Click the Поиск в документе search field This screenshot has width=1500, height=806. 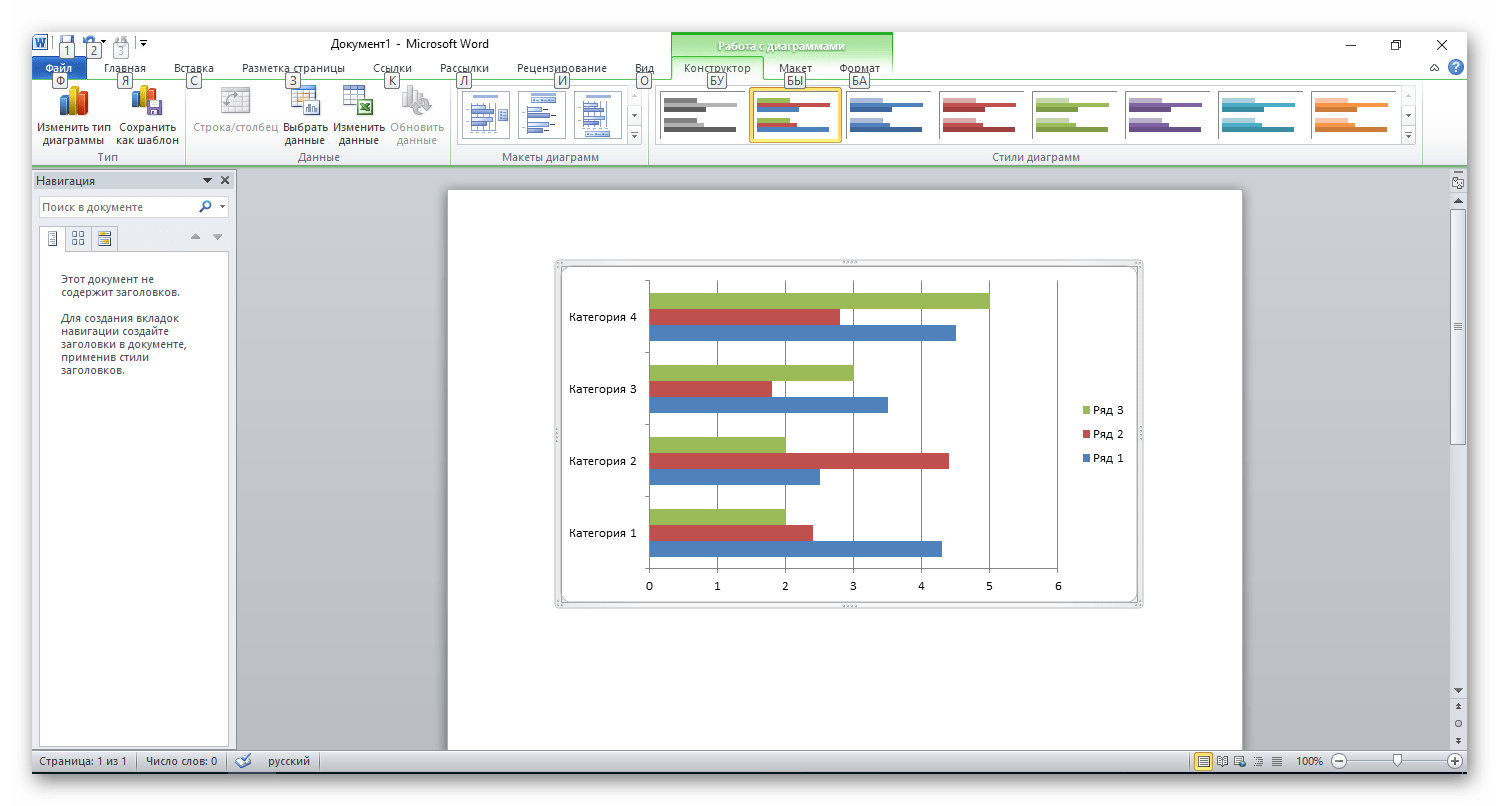pos(115,207)
